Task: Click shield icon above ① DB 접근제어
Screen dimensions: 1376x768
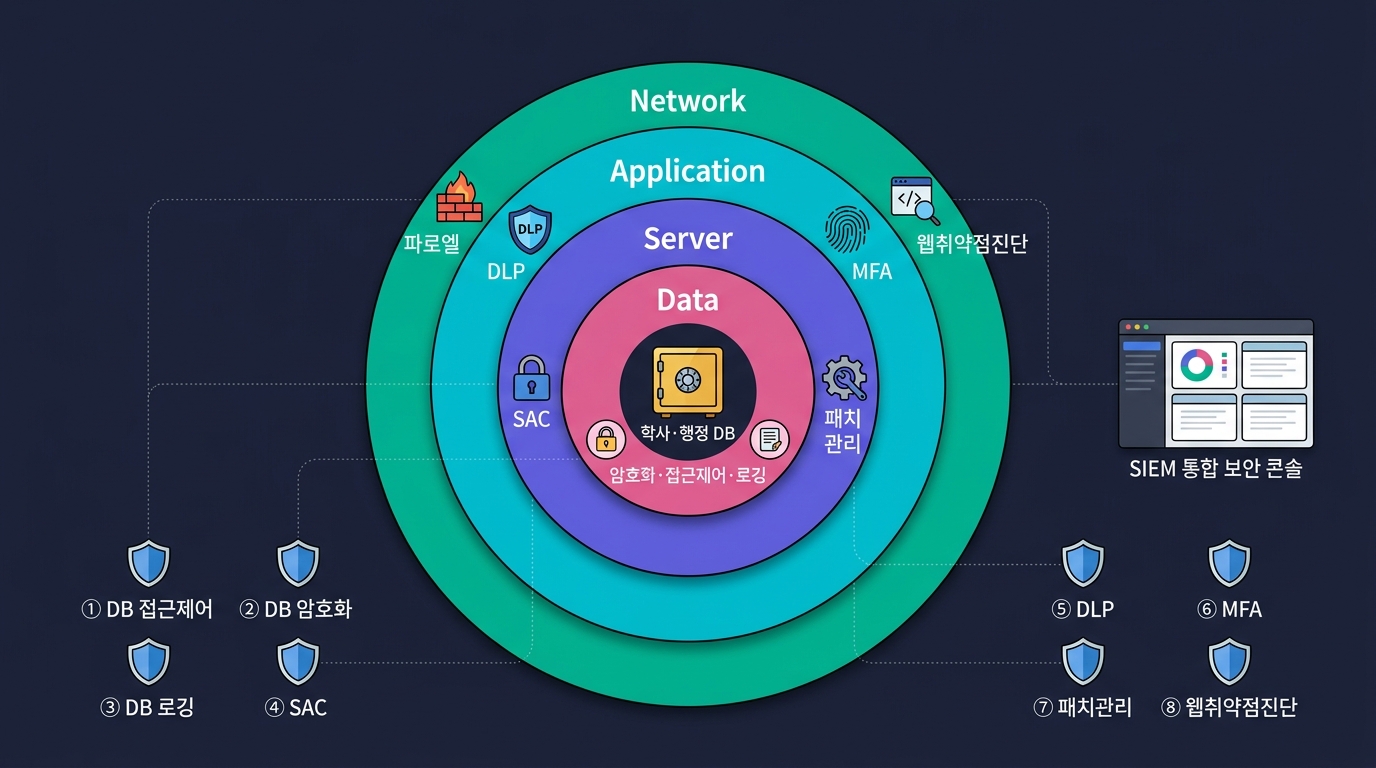Action: [x=149, y=563]
